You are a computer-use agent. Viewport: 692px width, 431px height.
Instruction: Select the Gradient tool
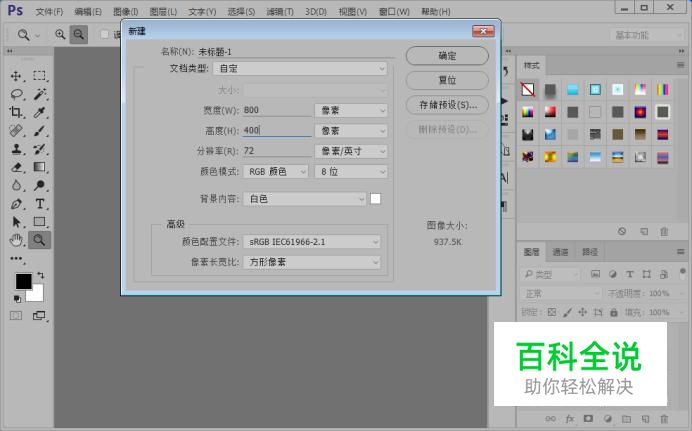(x=40, y=167)
